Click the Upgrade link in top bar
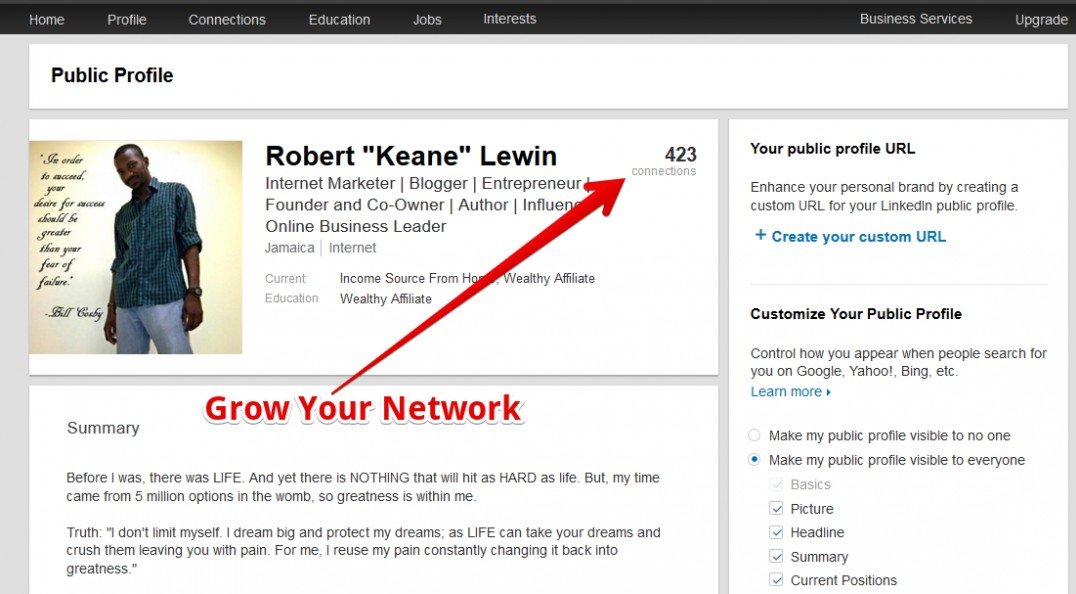This screenshot has height=594, width=1076. coord(1041,20)
